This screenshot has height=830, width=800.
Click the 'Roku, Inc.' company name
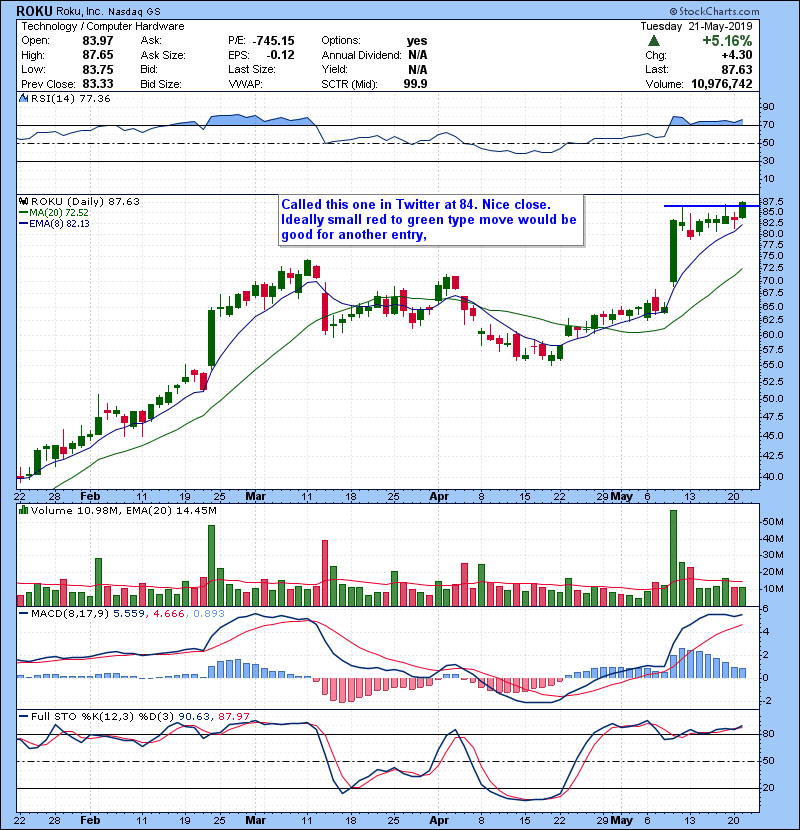pos(80,11)
